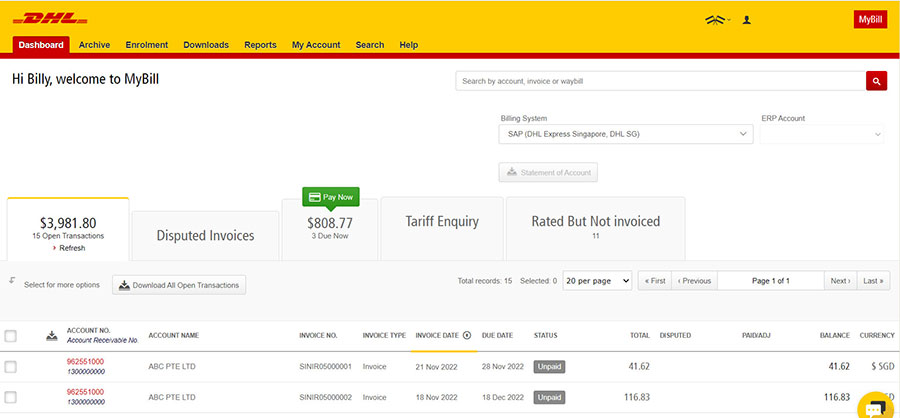Select the $808.77 Due Now tab
The width and height of the screenshot is (900, 418).
pyautogui.click(x=330, y=230)
